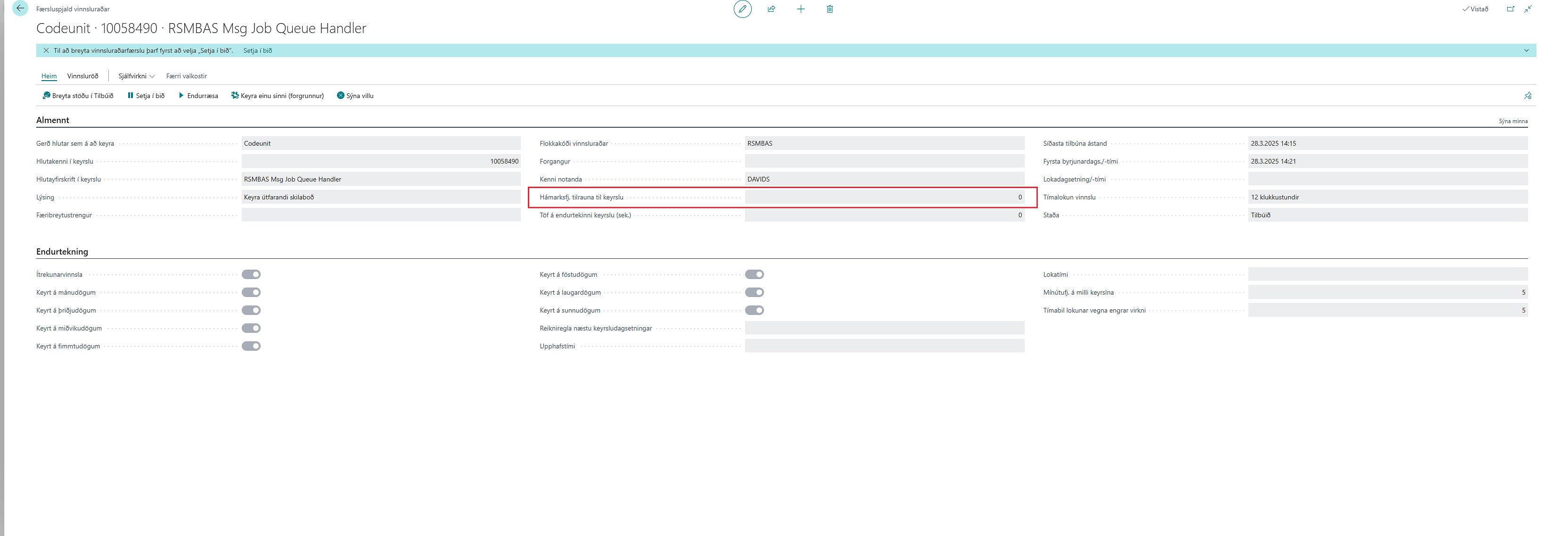
Task: Toggle Keyrt á mánudögum switch
Action: [251, 292]
